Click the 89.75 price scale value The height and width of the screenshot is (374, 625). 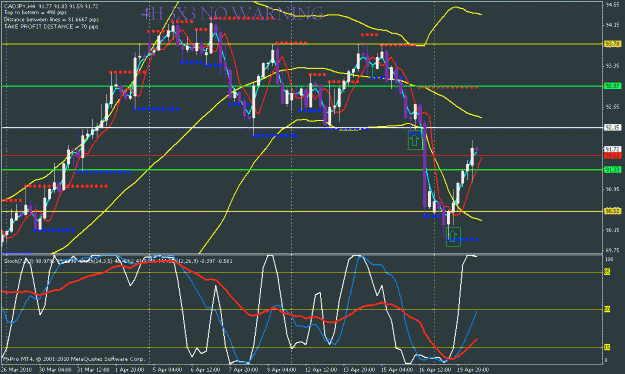pos(612,250)
